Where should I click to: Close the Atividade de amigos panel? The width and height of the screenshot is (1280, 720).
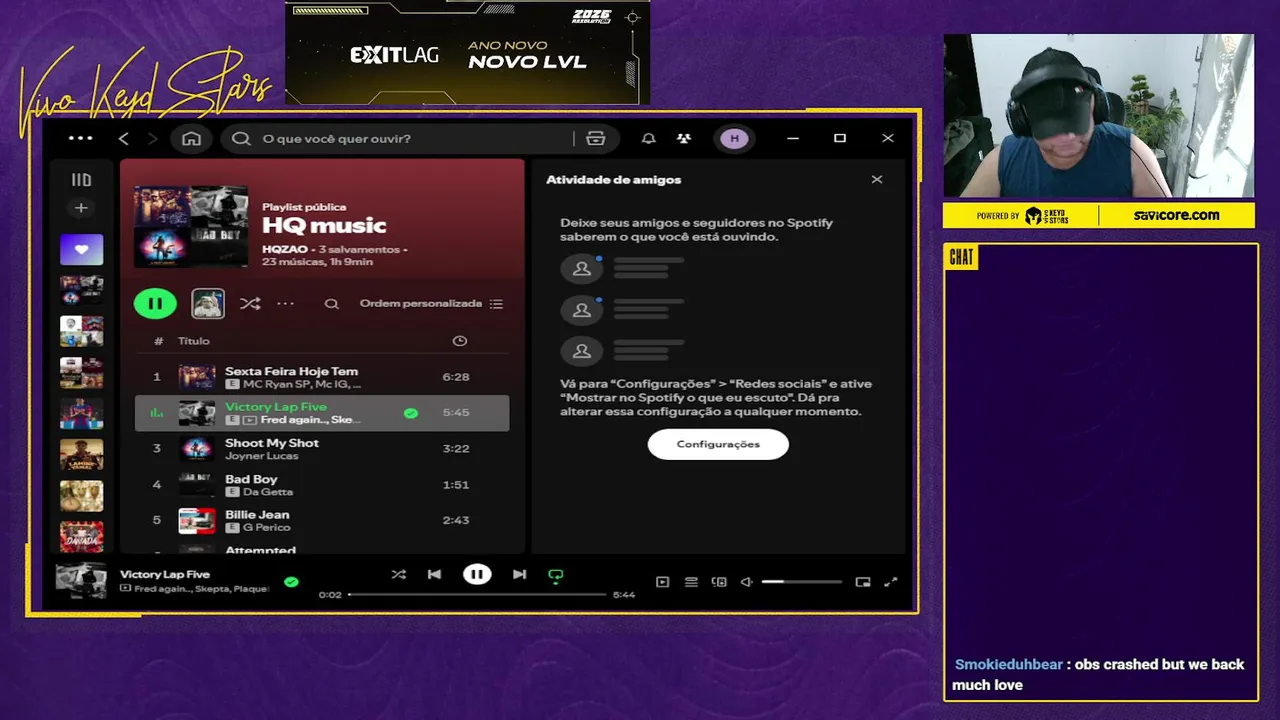(877, 180)
